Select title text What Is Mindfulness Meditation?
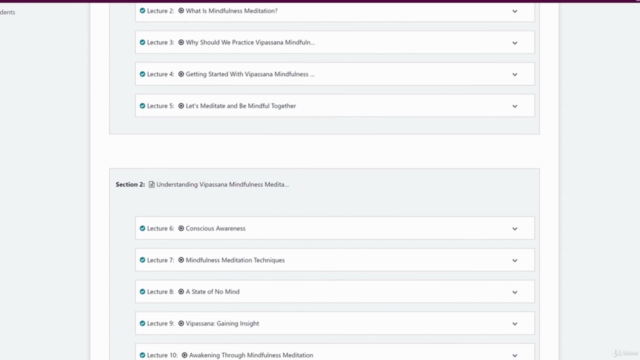The width and height of the screenshot is (640, 360). pos(231,11)
